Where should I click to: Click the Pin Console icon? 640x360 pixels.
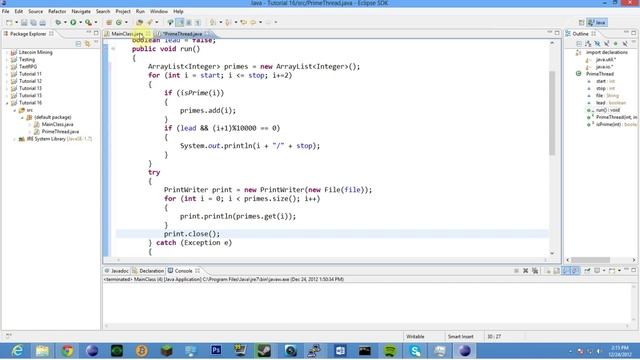(x=587, y=271)
